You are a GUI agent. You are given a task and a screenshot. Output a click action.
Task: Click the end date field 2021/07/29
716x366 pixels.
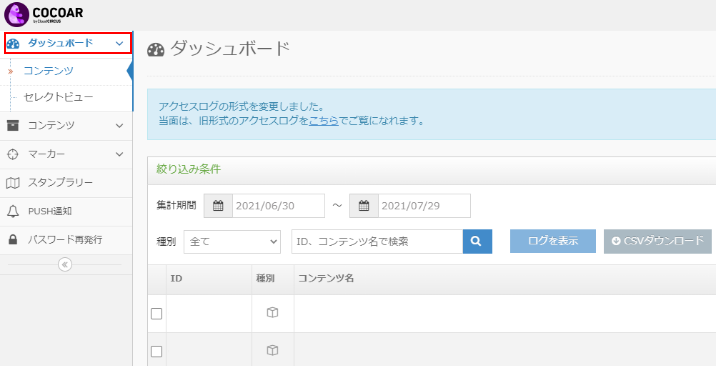tap(424, 206)
